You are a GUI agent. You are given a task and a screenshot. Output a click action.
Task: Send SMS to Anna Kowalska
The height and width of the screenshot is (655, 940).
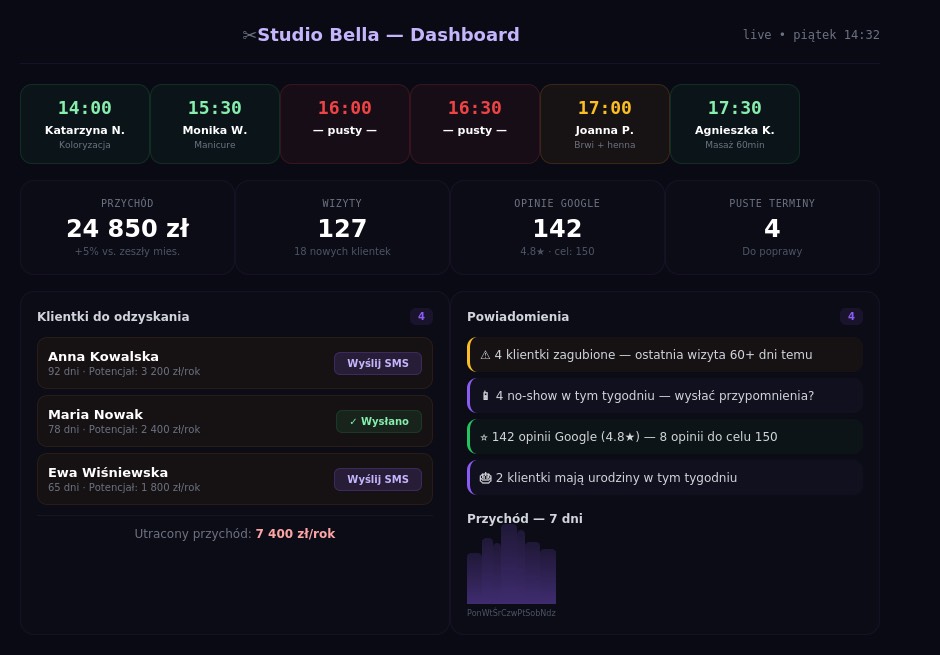(x=377, y=363)
